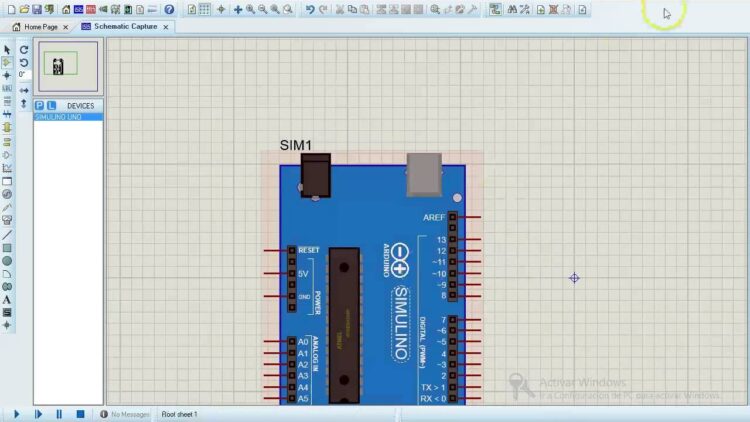Open PCB Layout red ARES toolbar icon
Image resolution: width=750 pixels, height=422 pixels.
[91, 10]
